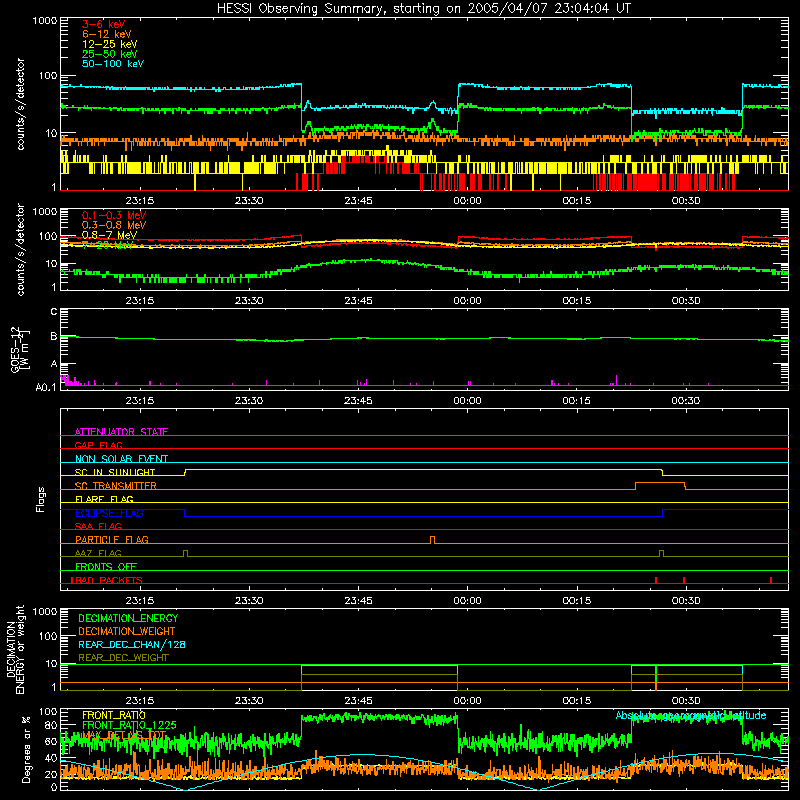Select the DECIMATION_WEIGHT legend label
Image resolution: width=800 pixels, height=800 pixels.
point(127,632)
